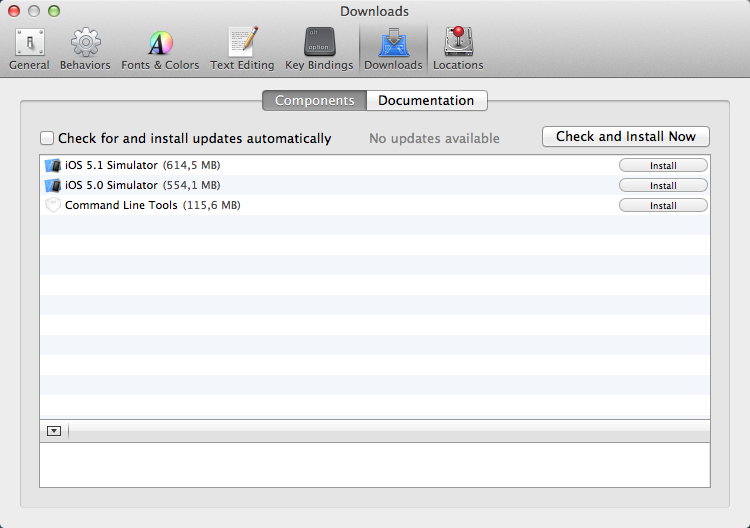Click the iOS 5.1 Simulator icon
750x528 pixels.
(x=53, y=165)
